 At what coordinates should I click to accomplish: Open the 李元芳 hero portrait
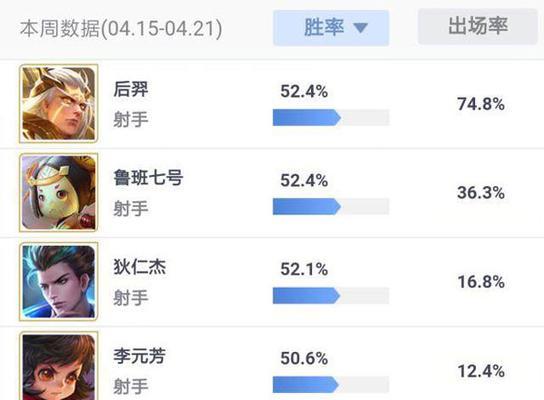59,366
